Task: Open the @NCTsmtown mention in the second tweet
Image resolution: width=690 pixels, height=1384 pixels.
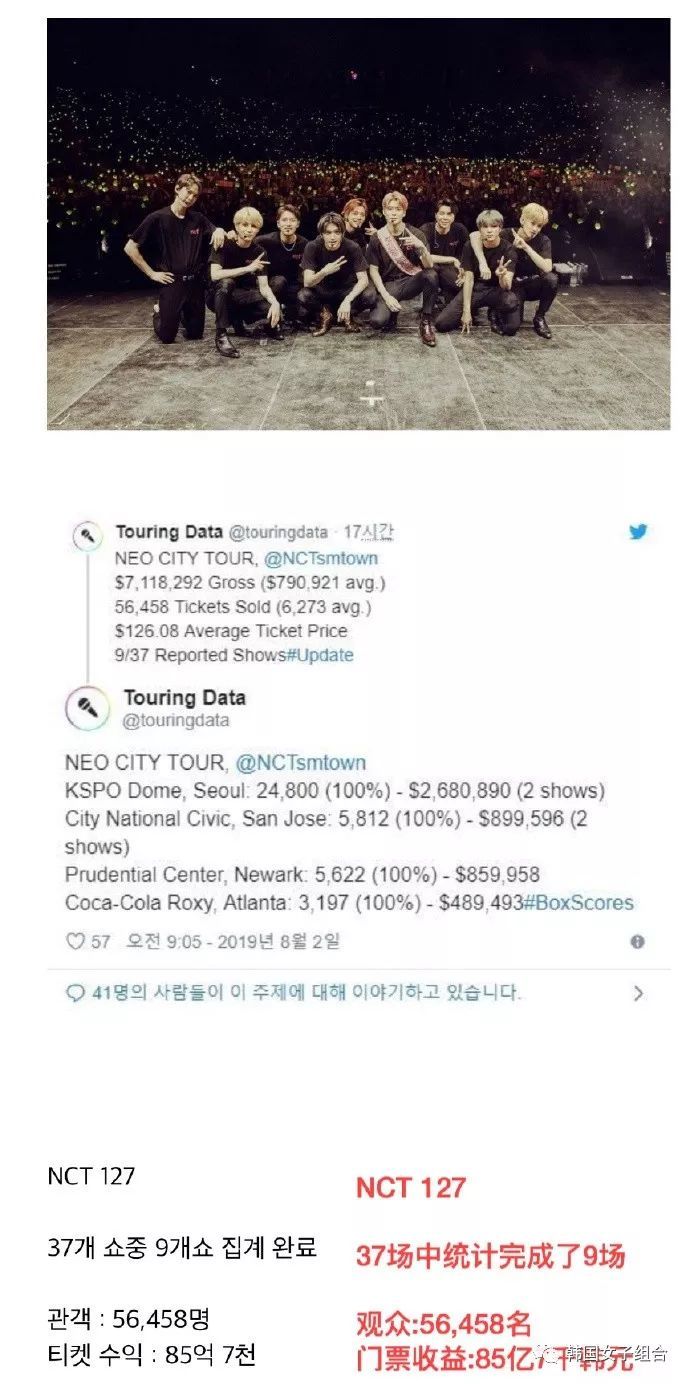Action: point(300,763)
